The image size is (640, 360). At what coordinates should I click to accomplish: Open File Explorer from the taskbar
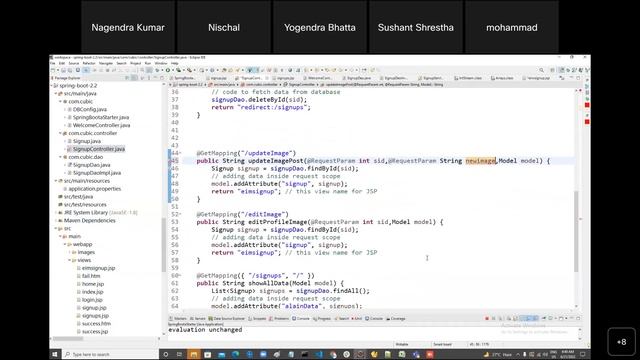click(193, 354)
